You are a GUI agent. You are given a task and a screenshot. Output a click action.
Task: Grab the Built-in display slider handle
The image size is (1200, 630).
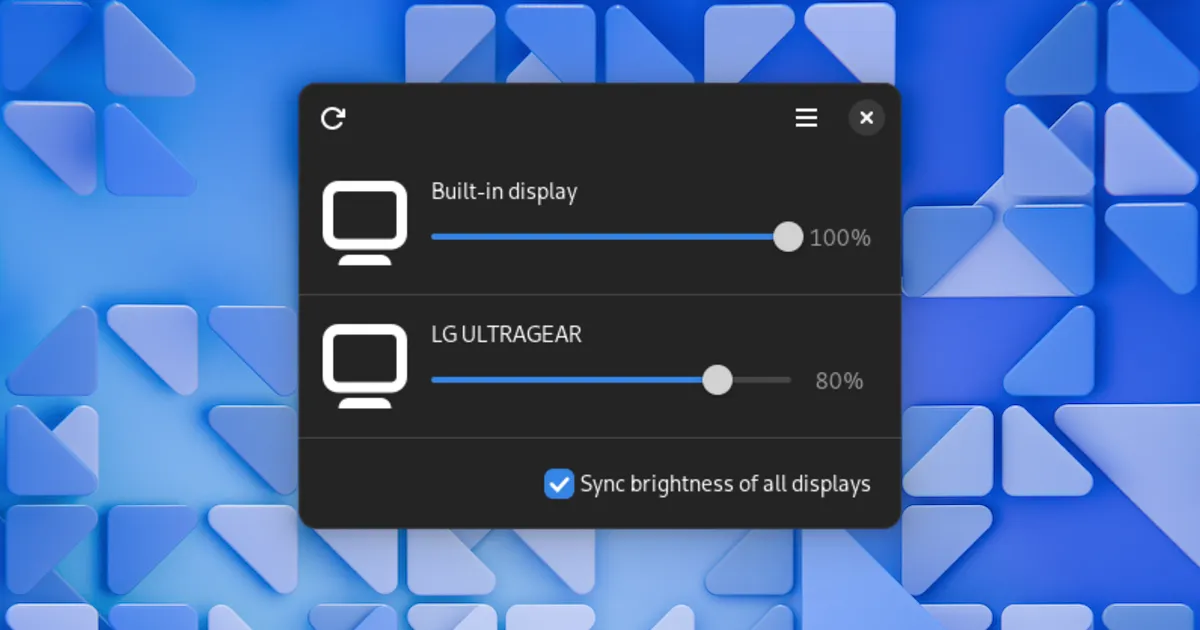point(788,237)
